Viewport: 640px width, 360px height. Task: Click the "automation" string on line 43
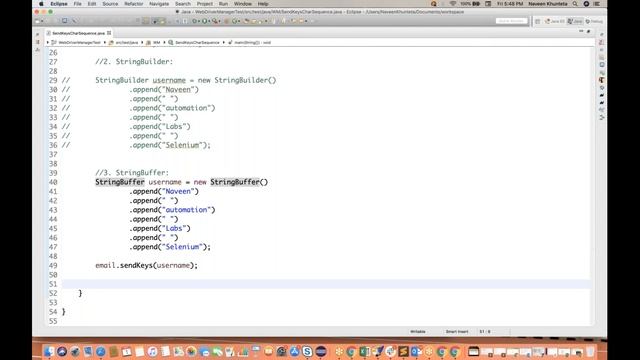[x=187, y=210]
